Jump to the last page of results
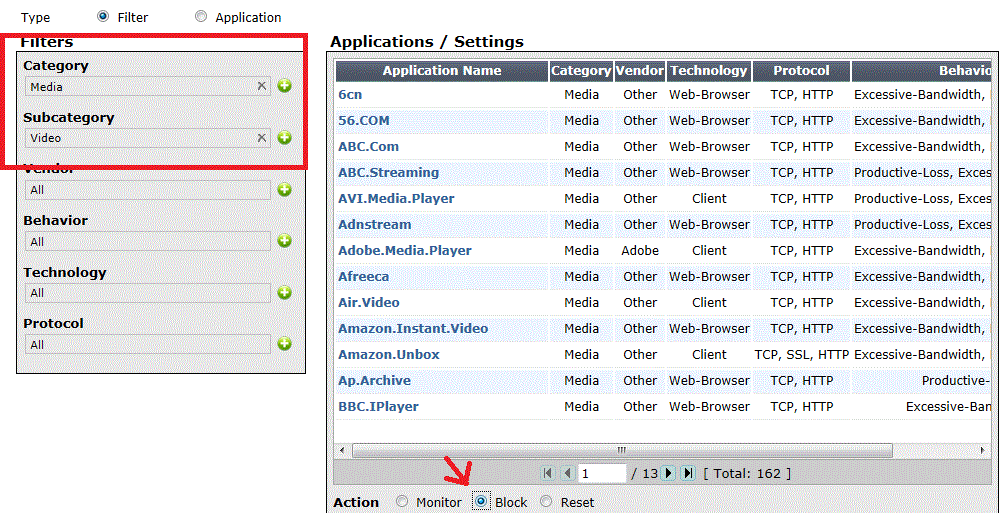The image size is (1006, 513). [688, 473]
